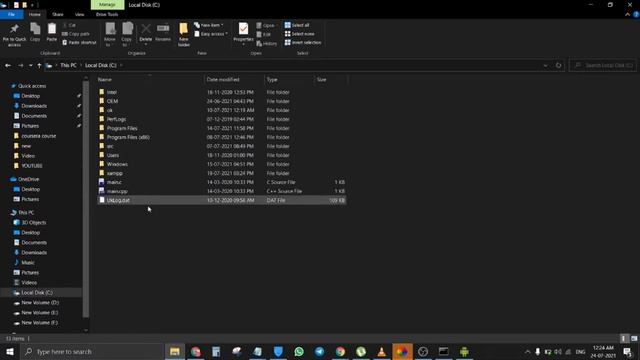Click the Paste ribbon icon
This screenshot has height=360, width=640.
click(51, 32)
